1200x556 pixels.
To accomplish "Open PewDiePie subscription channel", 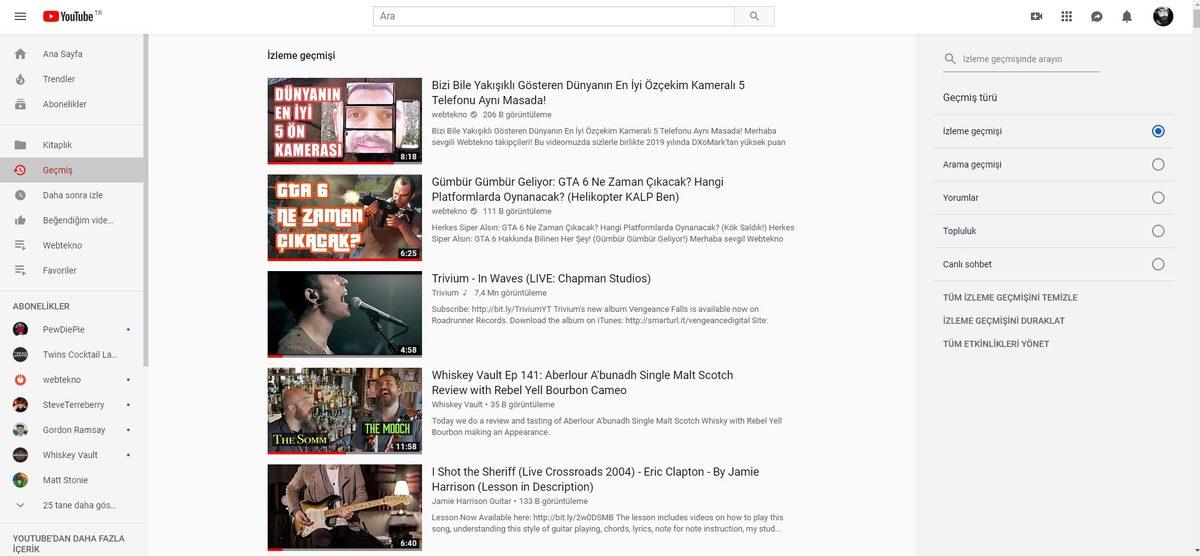I will [73, 329].
